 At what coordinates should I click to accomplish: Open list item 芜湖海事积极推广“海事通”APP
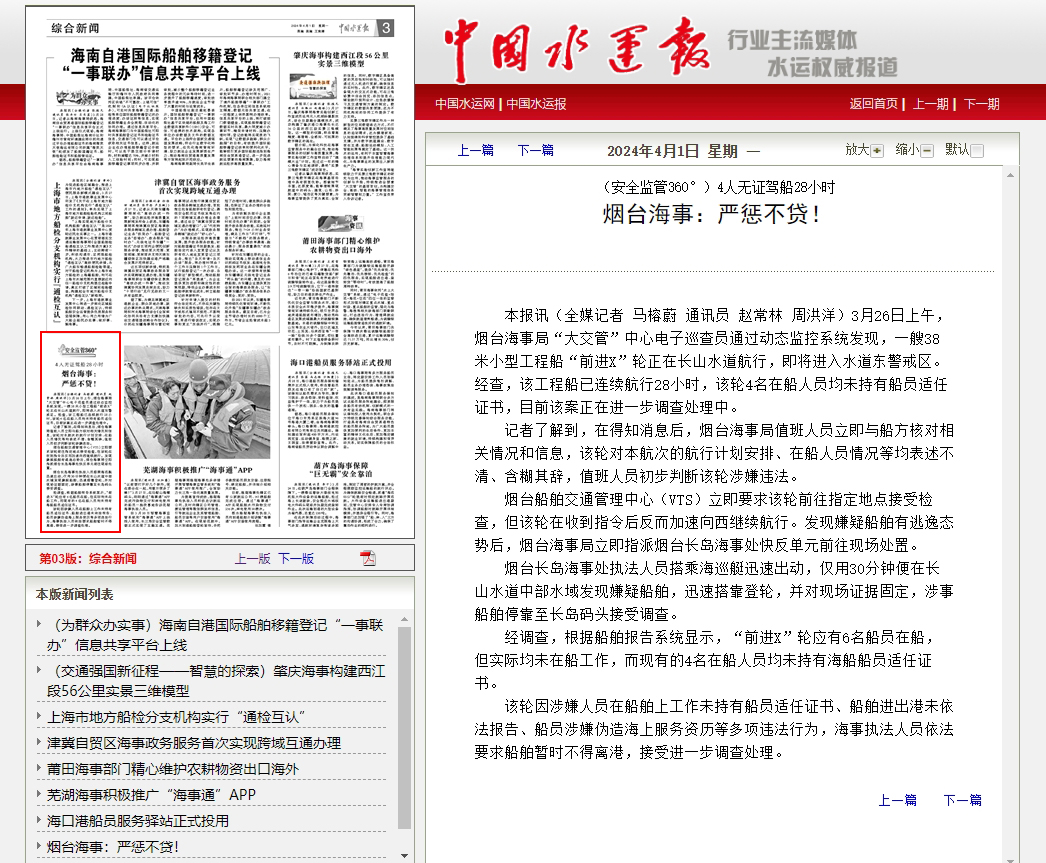pyautogui.click(x=151, y=795)
